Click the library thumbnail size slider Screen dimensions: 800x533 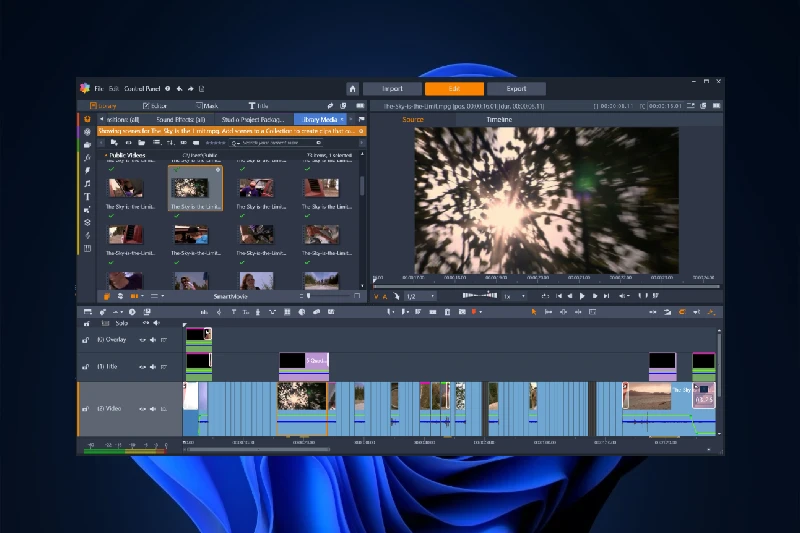tap(329, 296)
